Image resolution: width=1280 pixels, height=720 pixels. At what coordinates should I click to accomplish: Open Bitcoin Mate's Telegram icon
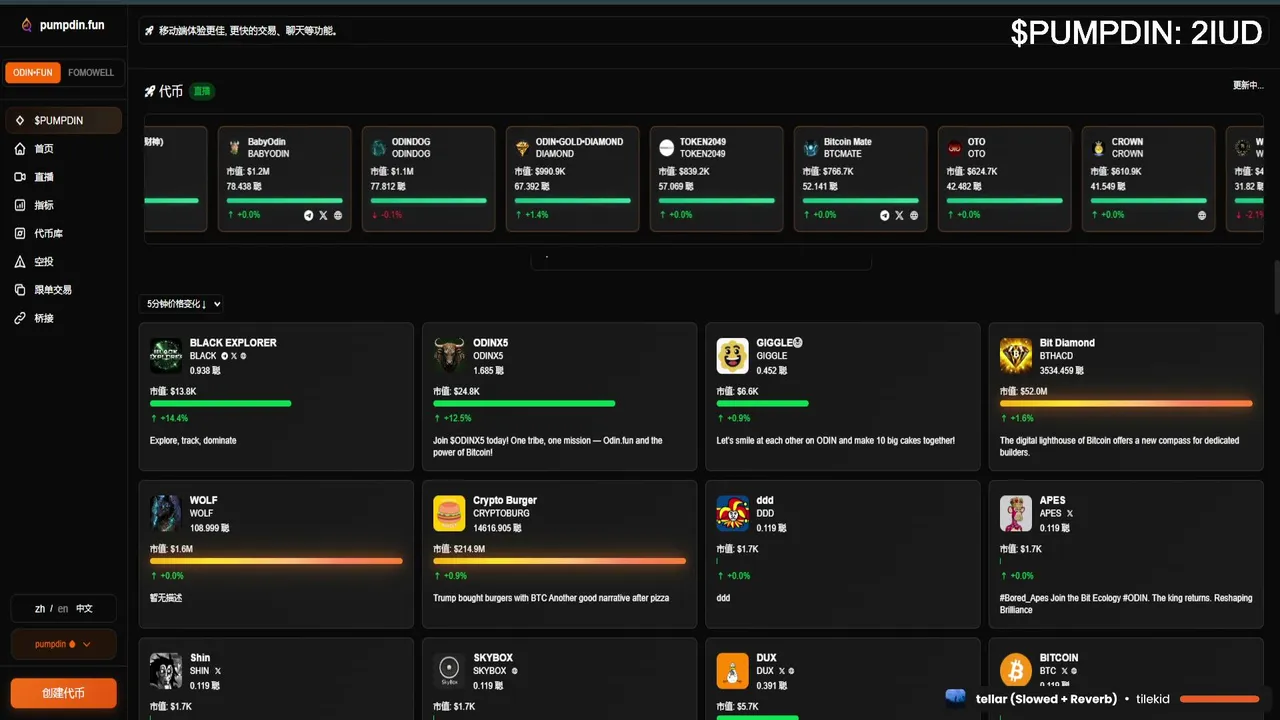(884, 215)
